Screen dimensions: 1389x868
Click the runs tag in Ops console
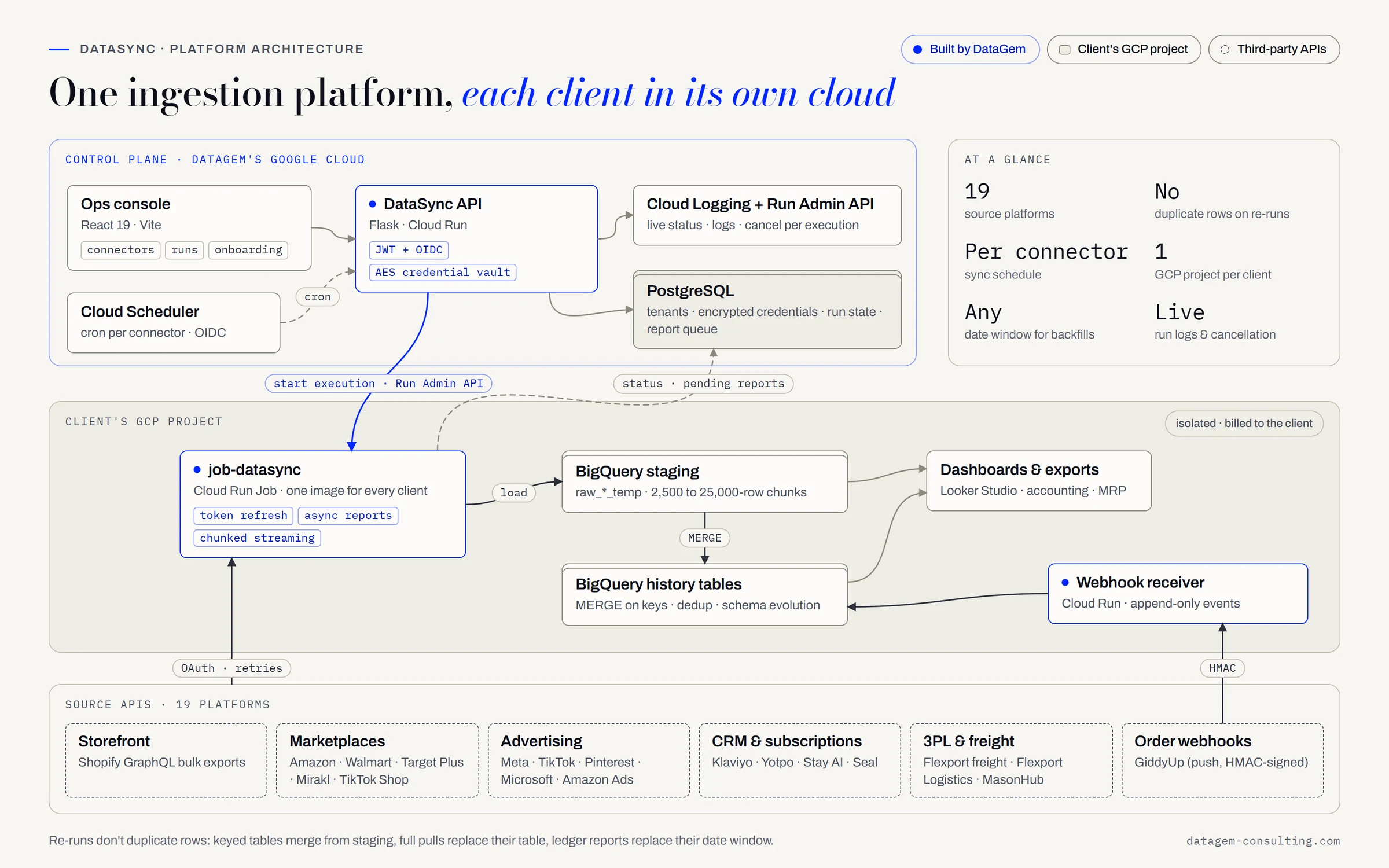185,250
